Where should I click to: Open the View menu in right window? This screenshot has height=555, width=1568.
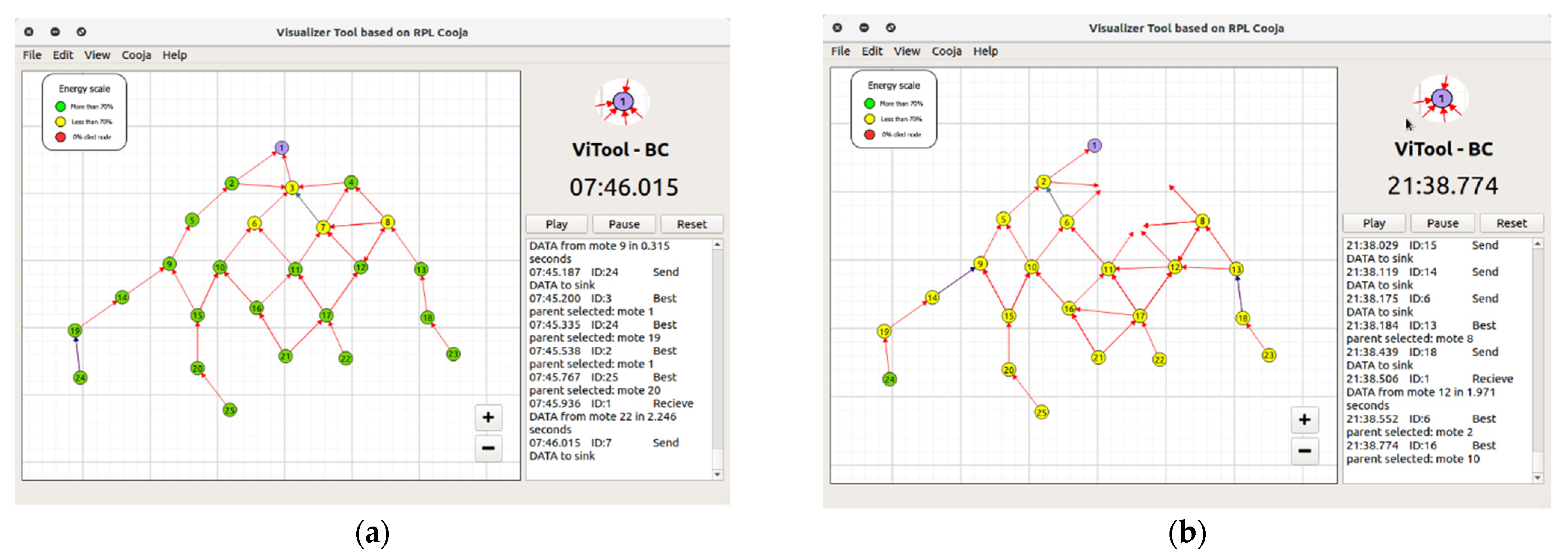click(x=906, y=51)
